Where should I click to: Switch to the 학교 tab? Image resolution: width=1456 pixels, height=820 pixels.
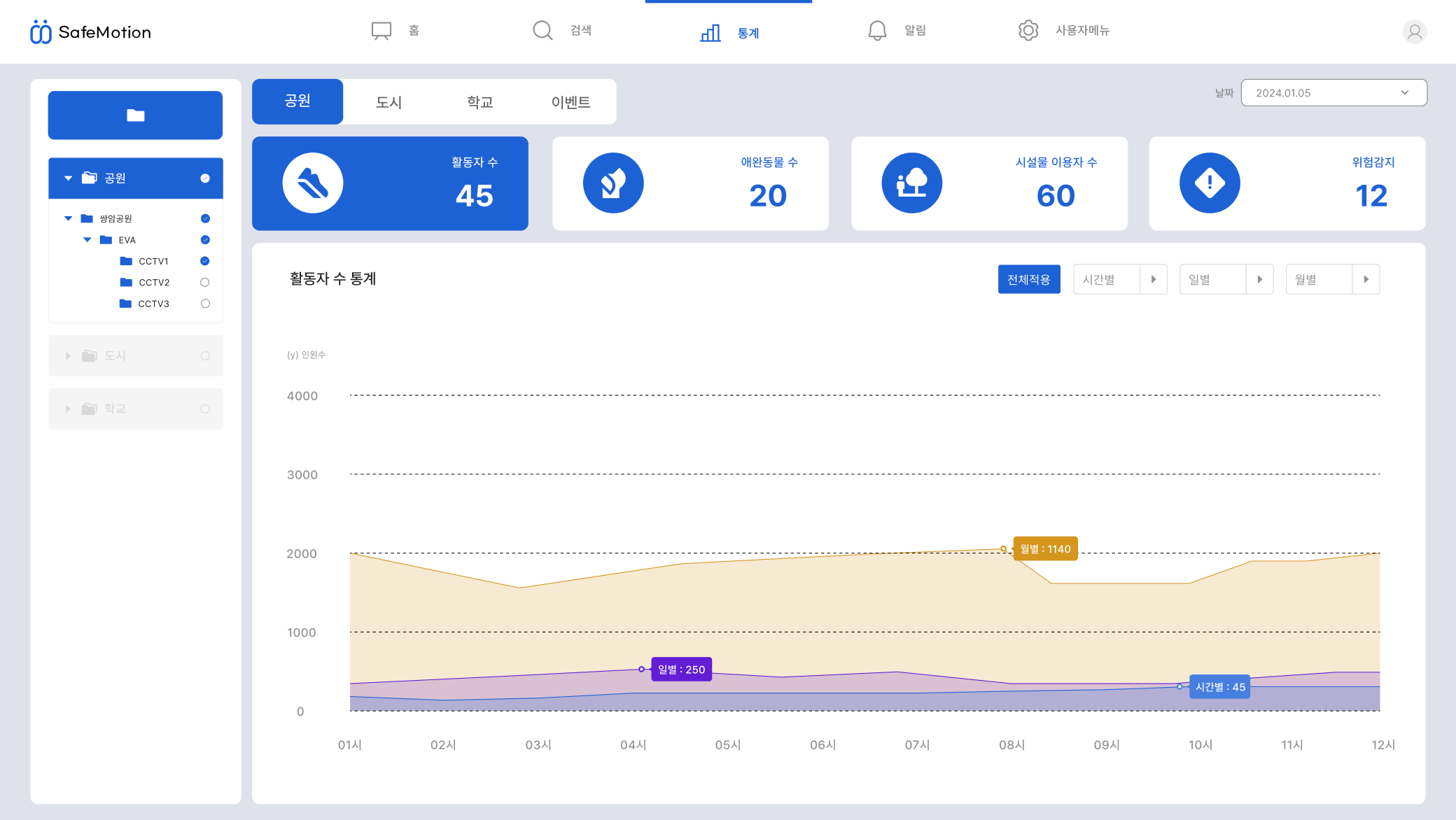(x=479, y=102)
